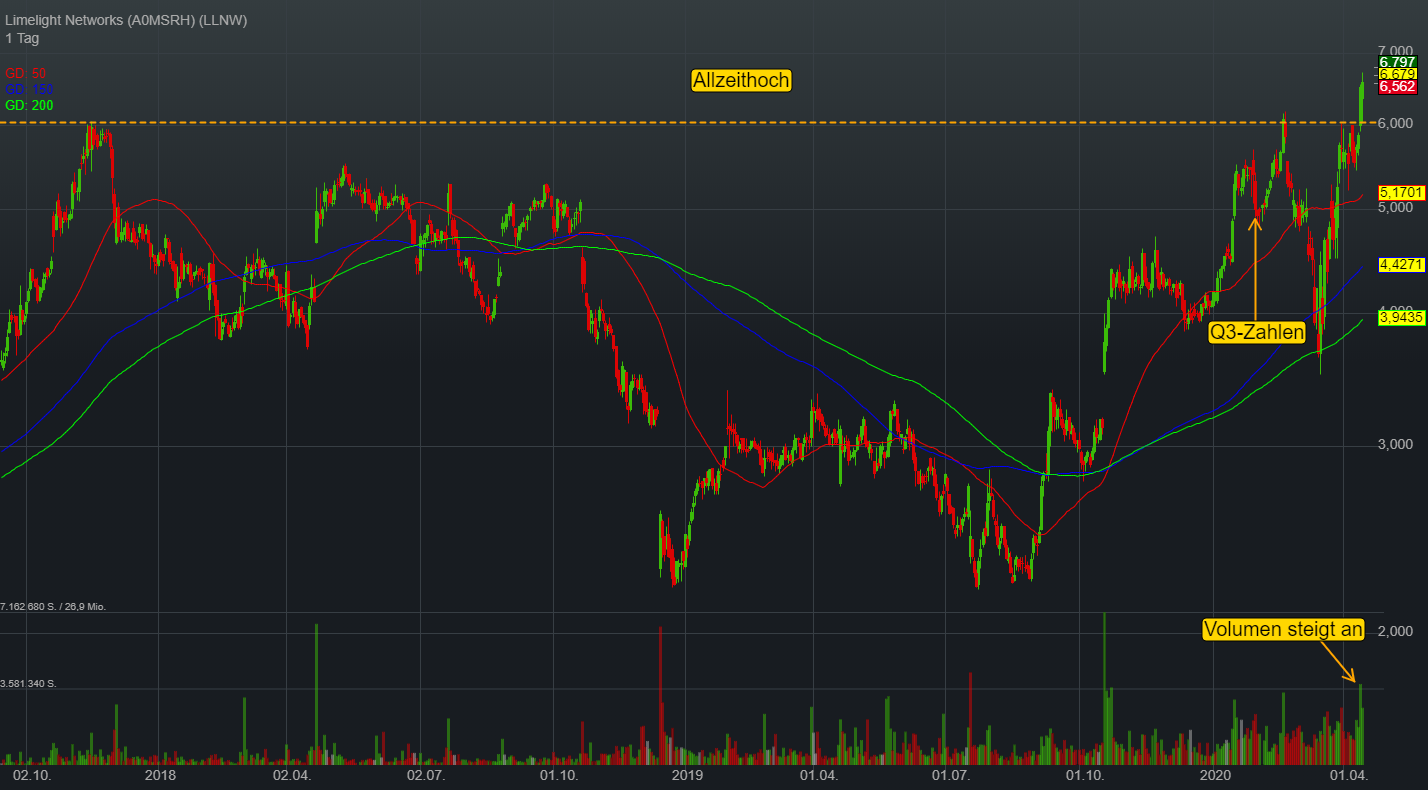Select the Allzeithoch annotation label

741,81
